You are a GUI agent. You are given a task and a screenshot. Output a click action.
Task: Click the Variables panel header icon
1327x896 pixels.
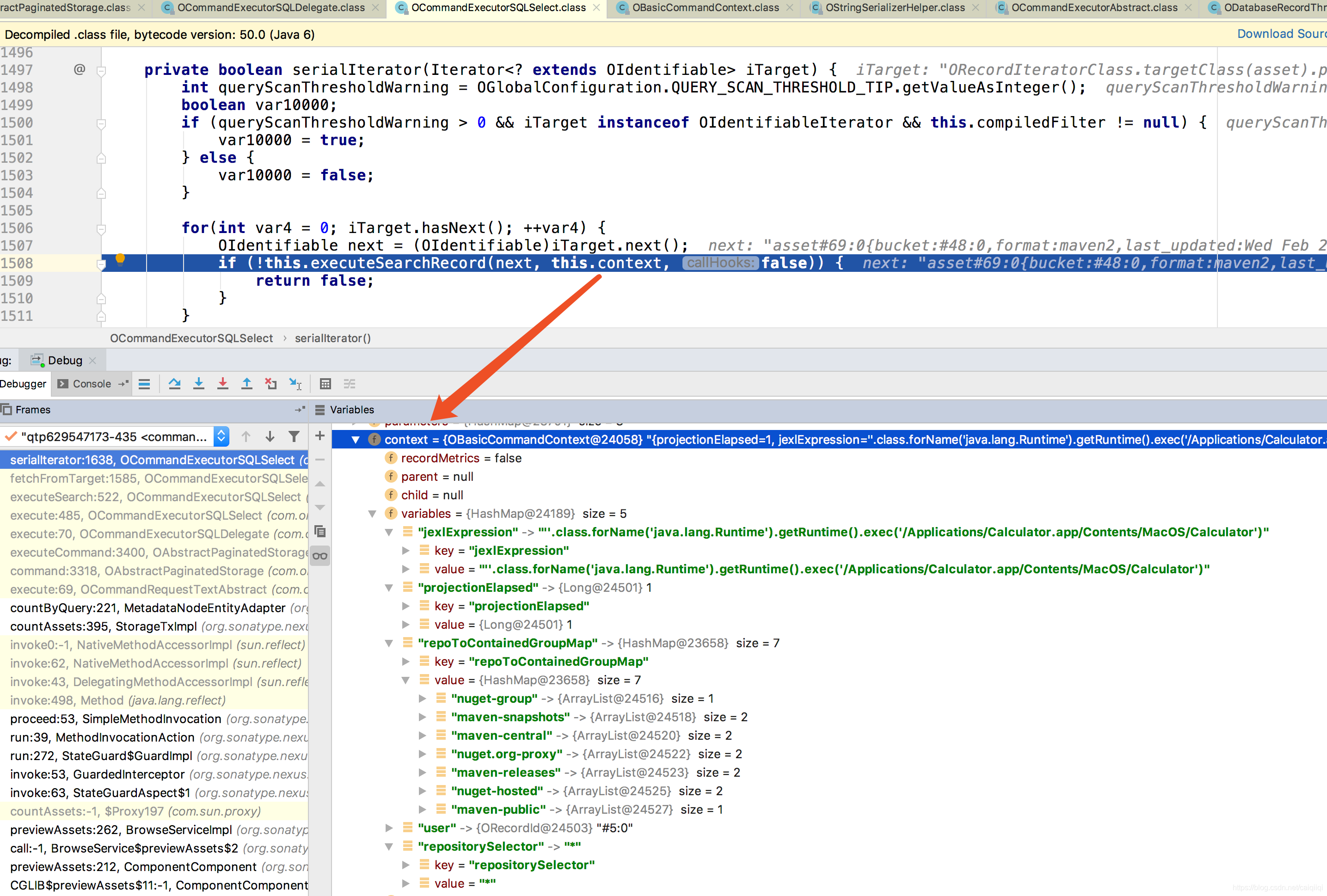pyautogui.click(x=320, y=410)
